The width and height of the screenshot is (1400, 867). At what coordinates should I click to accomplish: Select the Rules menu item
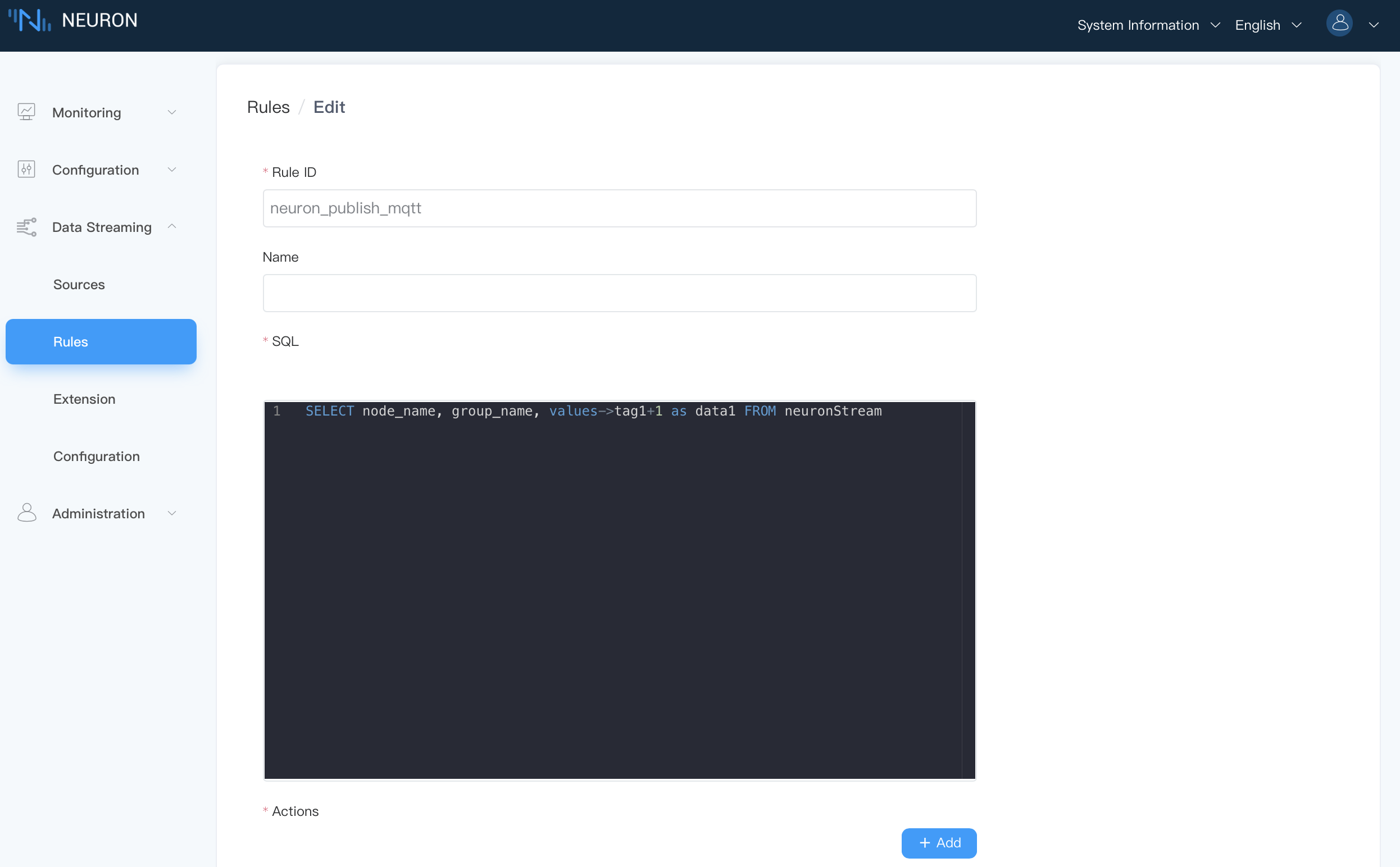point(100,341)
